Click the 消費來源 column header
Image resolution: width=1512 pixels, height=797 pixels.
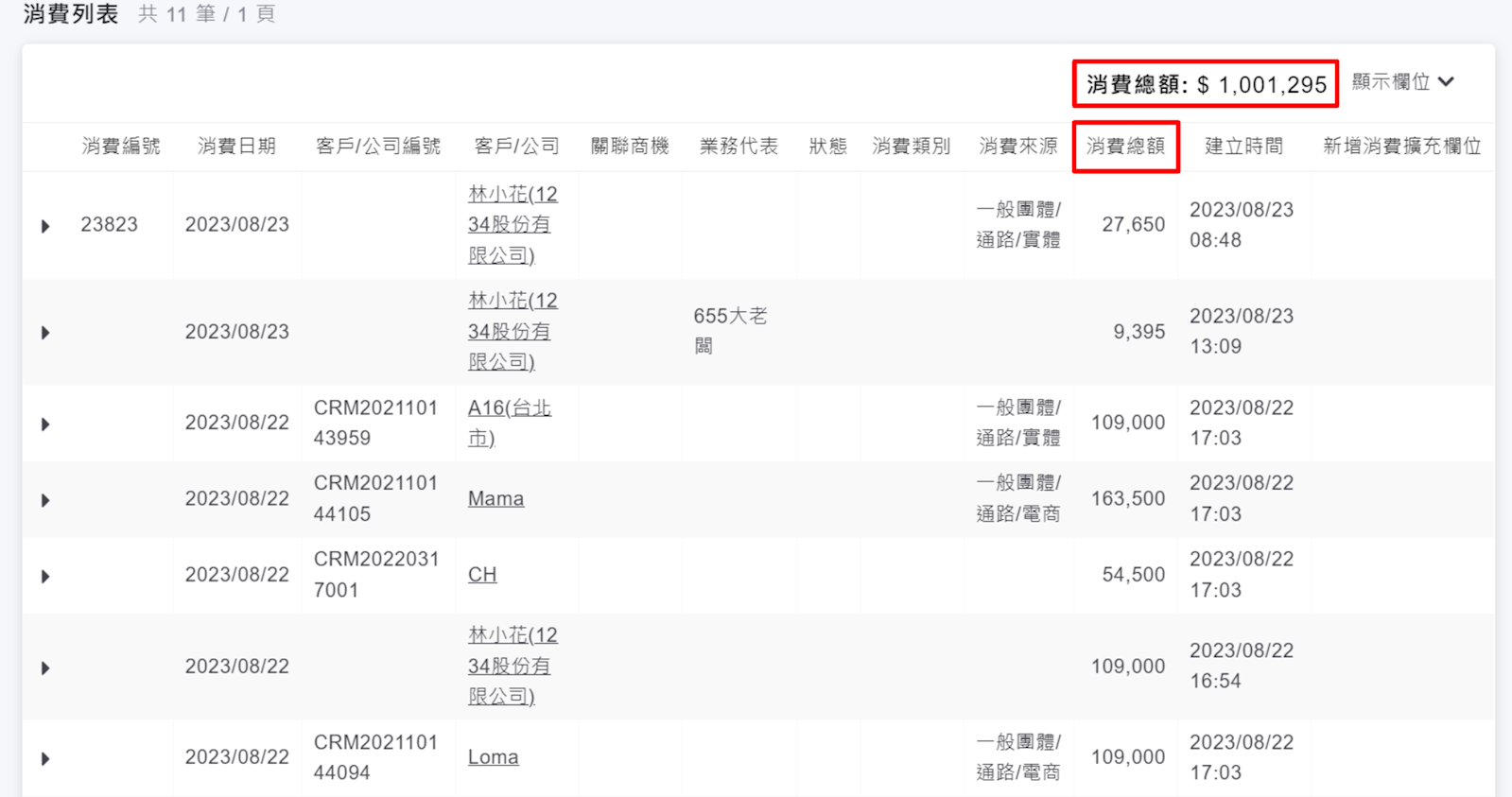1017,147
